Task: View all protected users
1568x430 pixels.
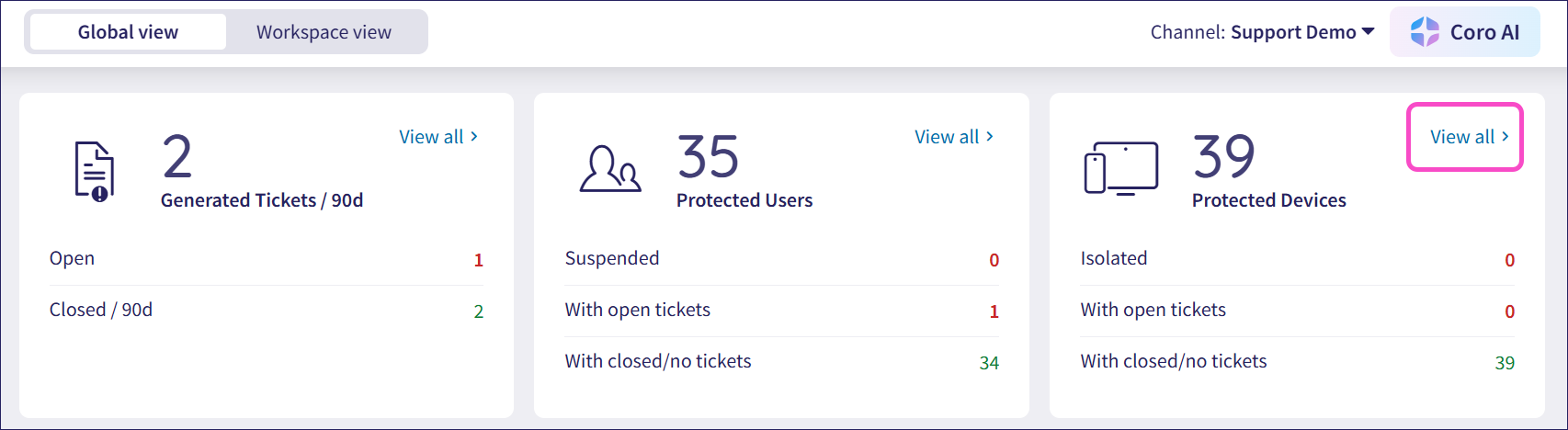Action: click(953, 137)
